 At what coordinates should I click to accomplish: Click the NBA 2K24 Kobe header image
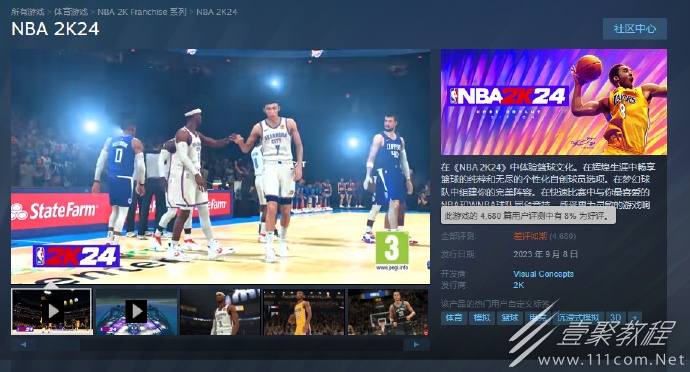pos(554,102)
